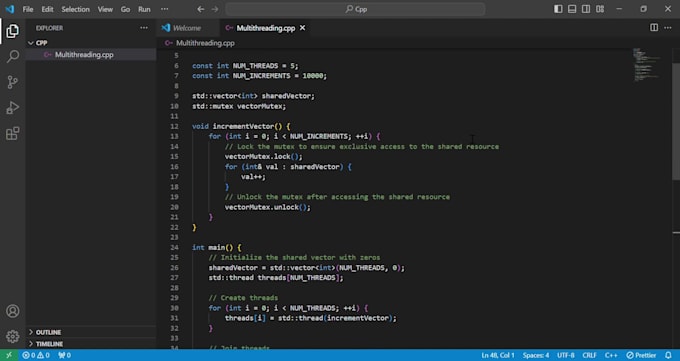Show more menu items via ellipsis
This screenshot has height=361, width=680.
[x=164, y=9]
